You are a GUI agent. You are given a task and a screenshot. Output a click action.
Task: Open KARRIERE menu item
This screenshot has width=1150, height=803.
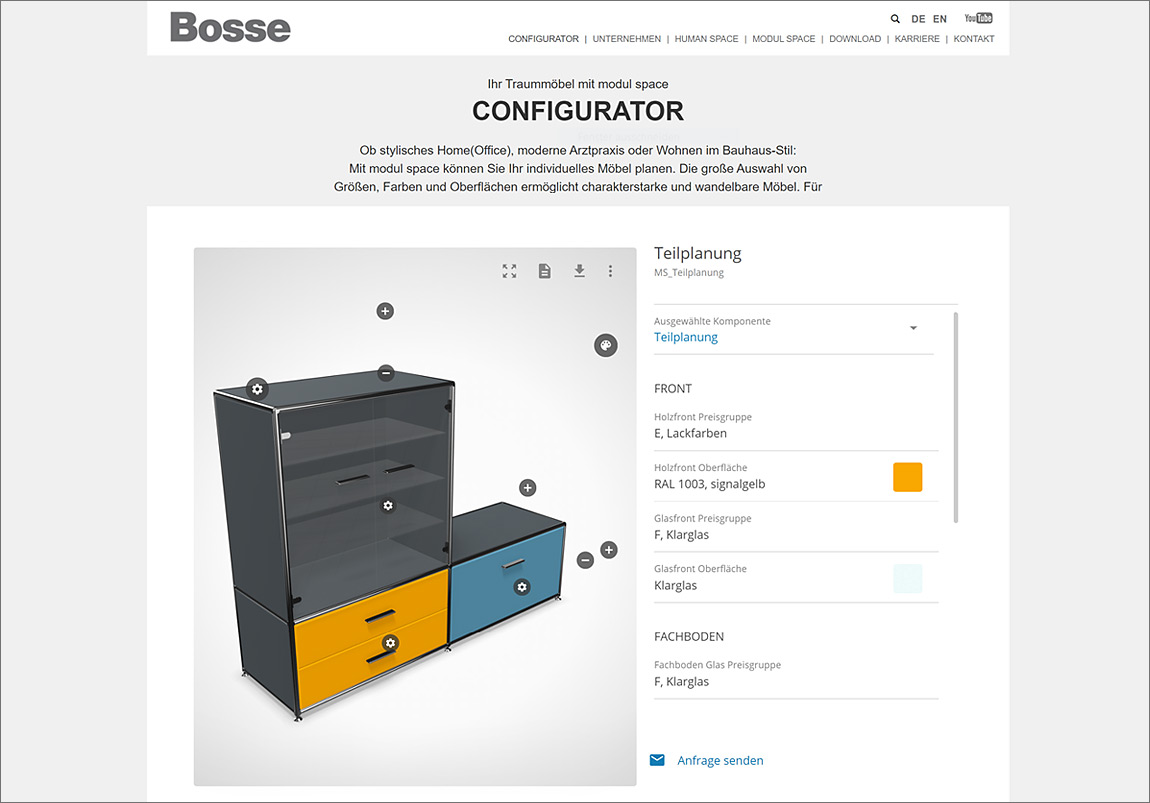[917, 39]
